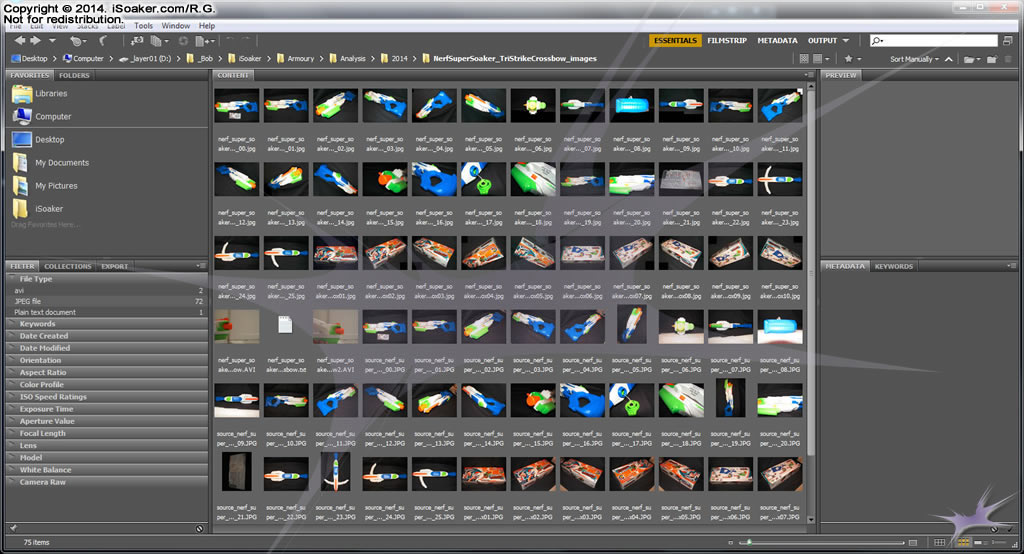Expand the White Balance filter section
Viewport: 1024px width, 554px height.
tap(107, 470)
